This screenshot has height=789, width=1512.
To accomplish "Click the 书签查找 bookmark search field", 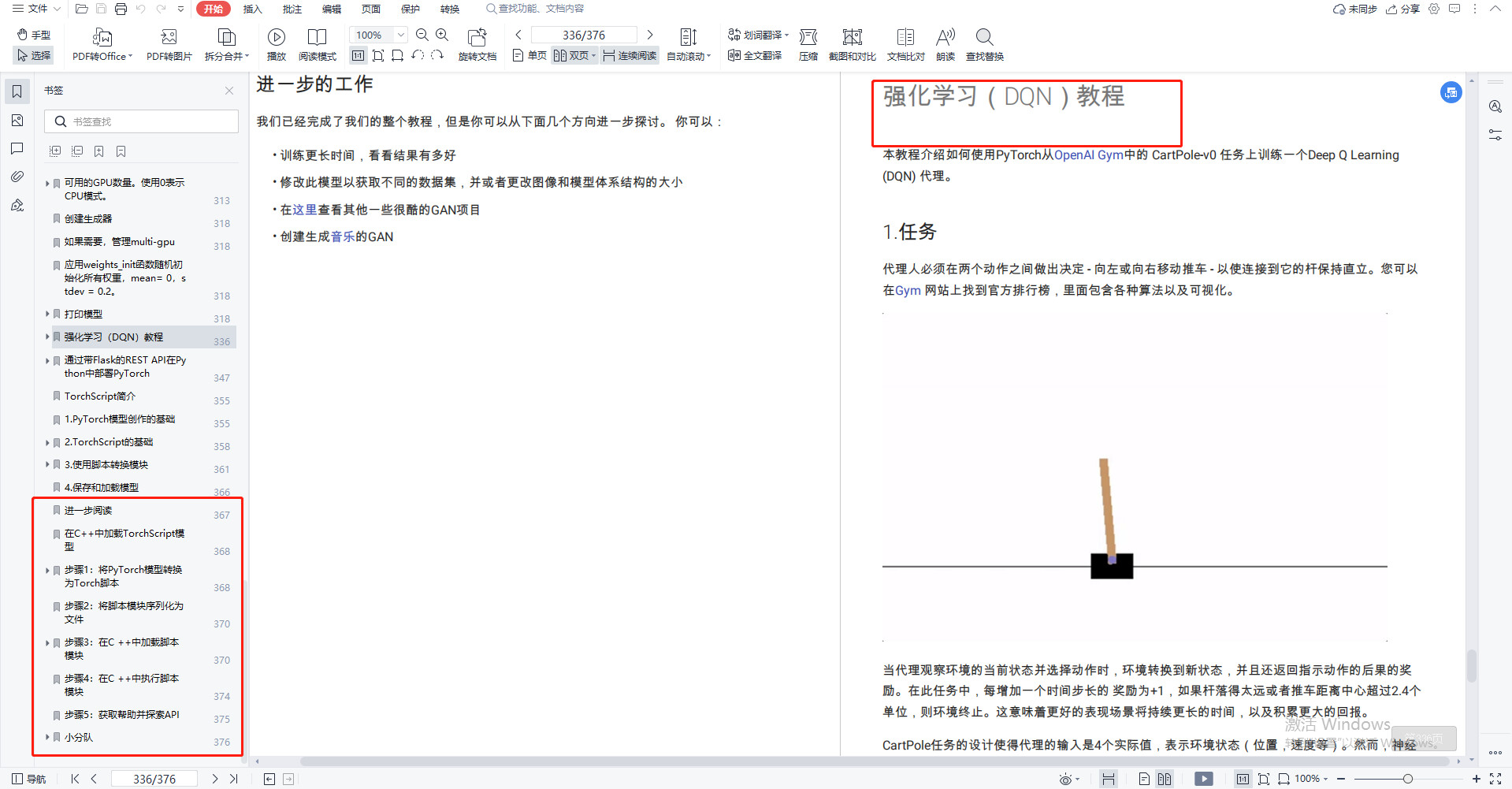I will (142, 121).
